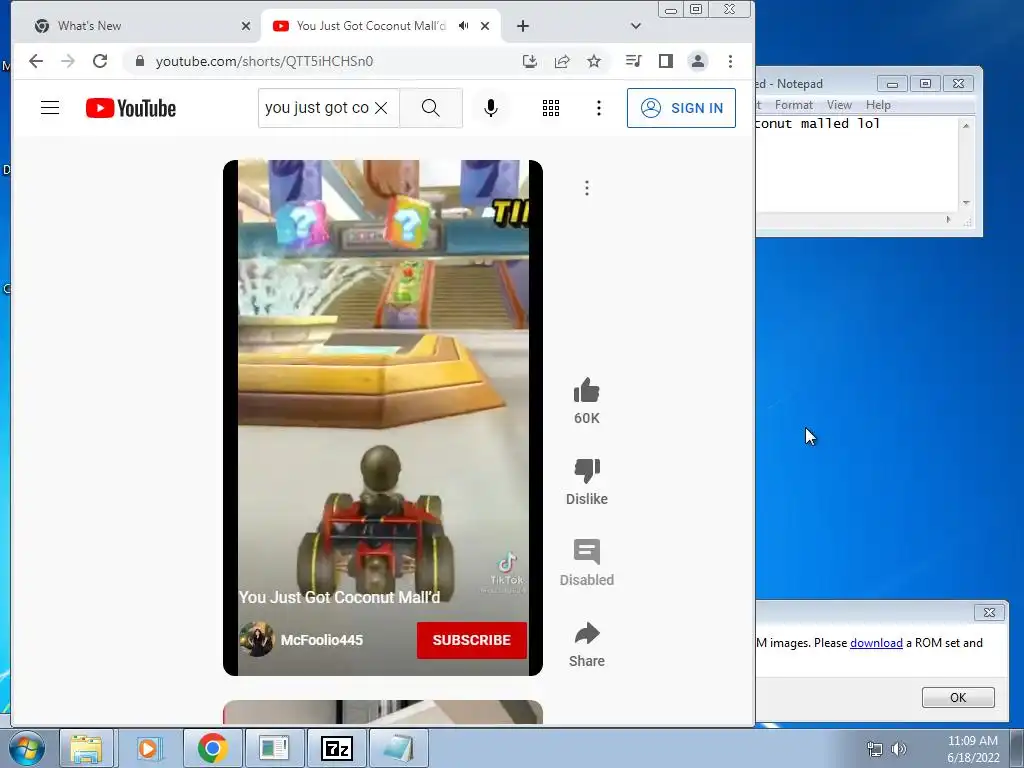
Task: Open the Format menu in Notepad
Action: [x=793, y=105]
